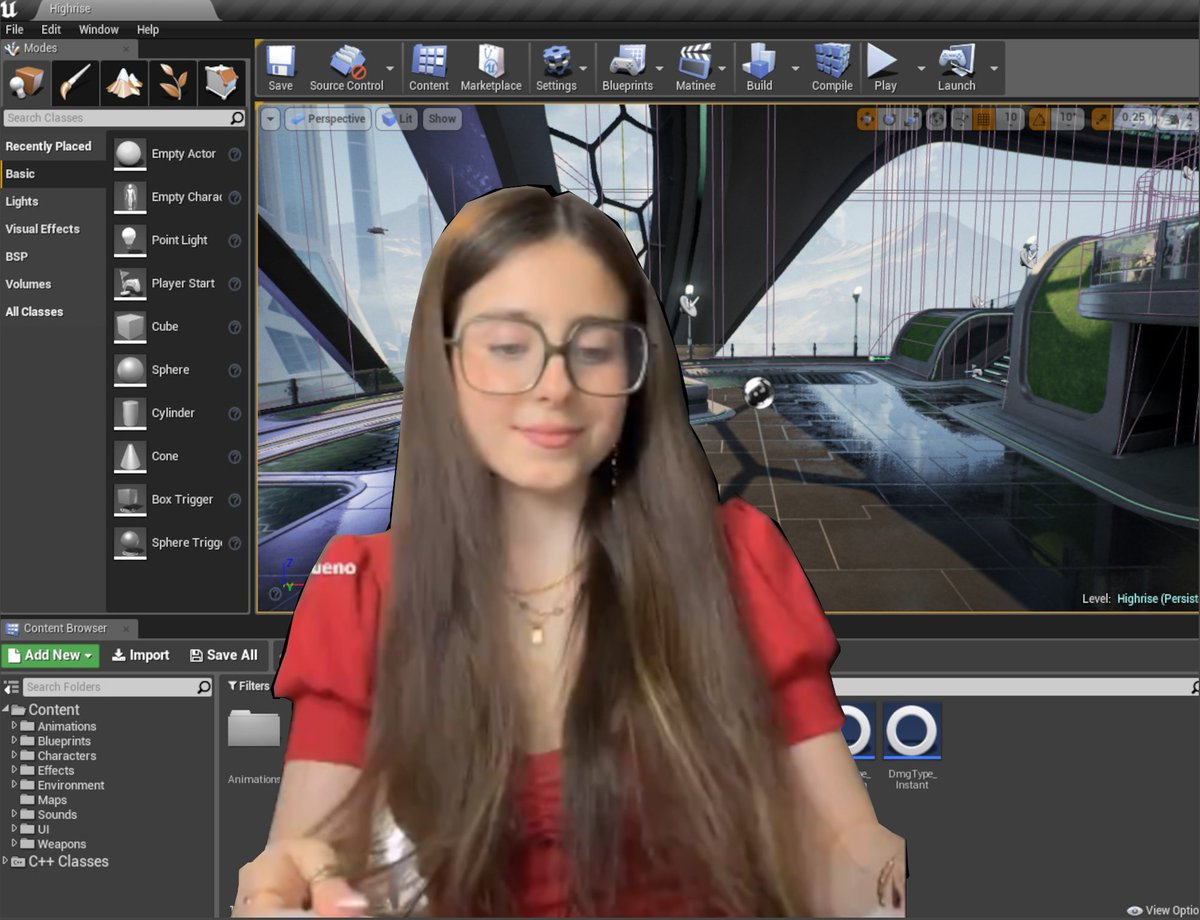Click the Search Classes field
1200x920 pixels.
pos(124,118)
